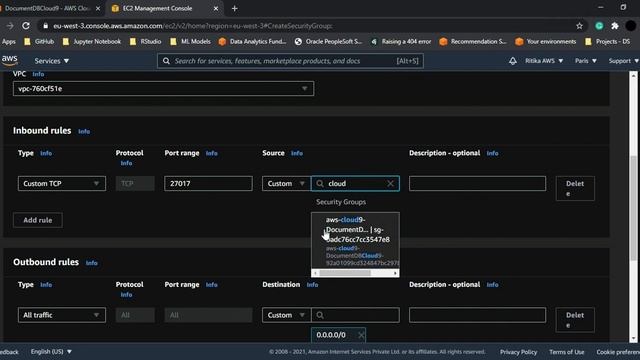
Task: Click the suggestion list scroll-right arrow
Action: (x=395, y=273)
